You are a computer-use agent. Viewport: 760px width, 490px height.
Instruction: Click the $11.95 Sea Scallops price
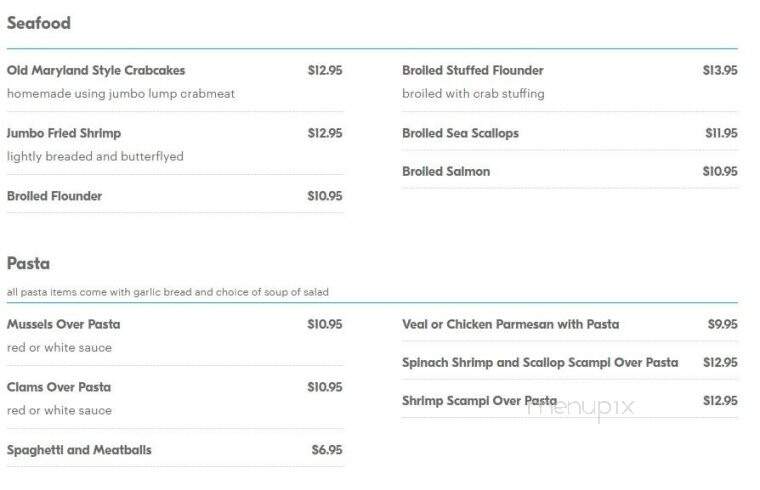[x=721, y=133]
